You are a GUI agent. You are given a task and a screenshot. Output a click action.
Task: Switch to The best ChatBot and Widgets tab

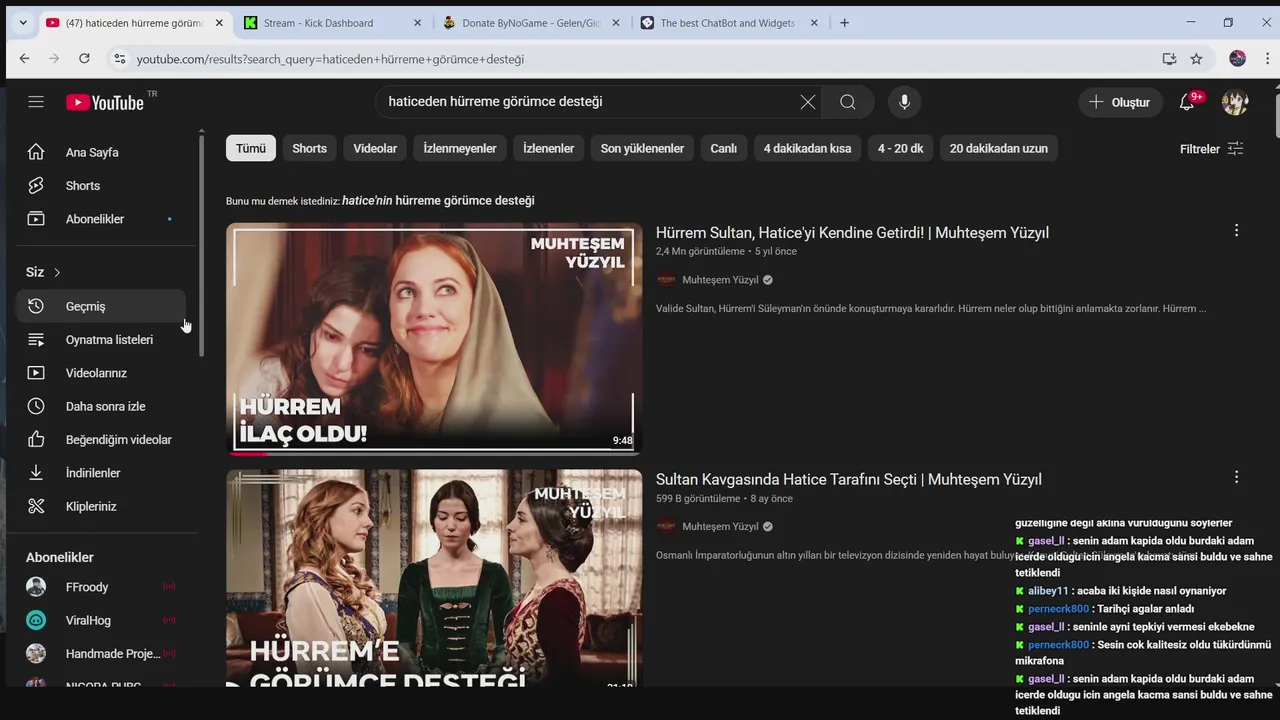(x=729, y=23)
